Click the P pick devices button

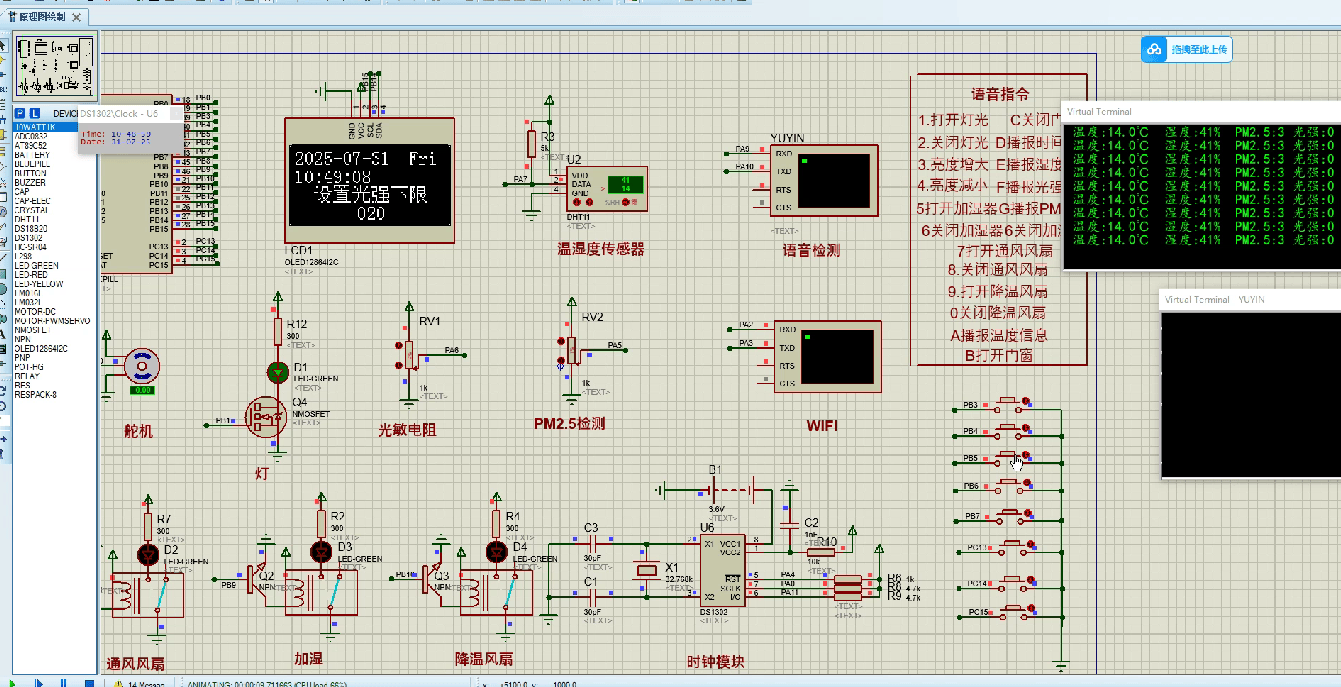[x=19, y=113]
